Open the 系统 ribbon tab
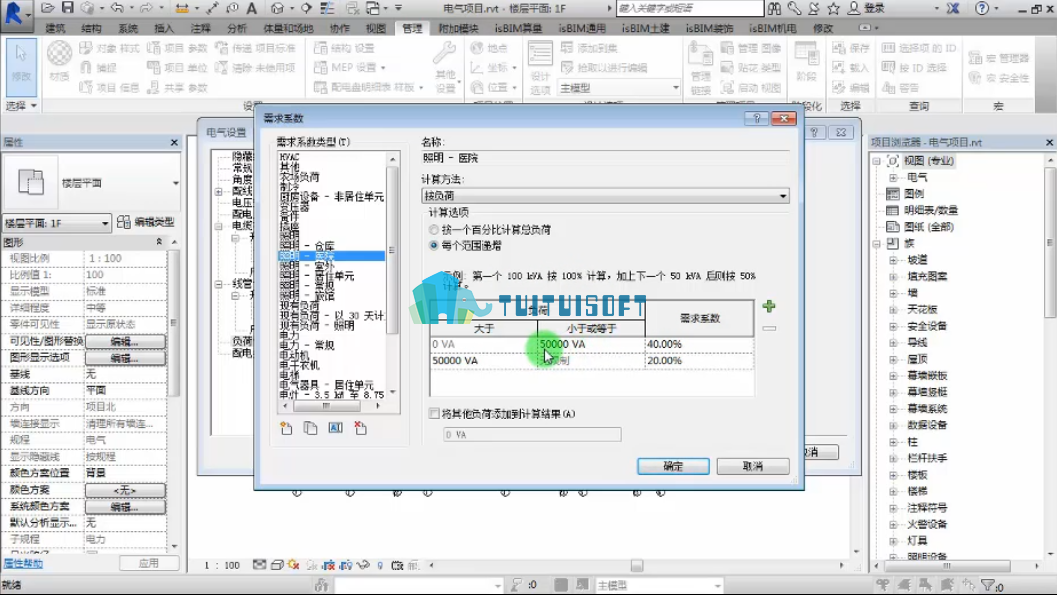 pyautogui.click(x=128, y=28)
